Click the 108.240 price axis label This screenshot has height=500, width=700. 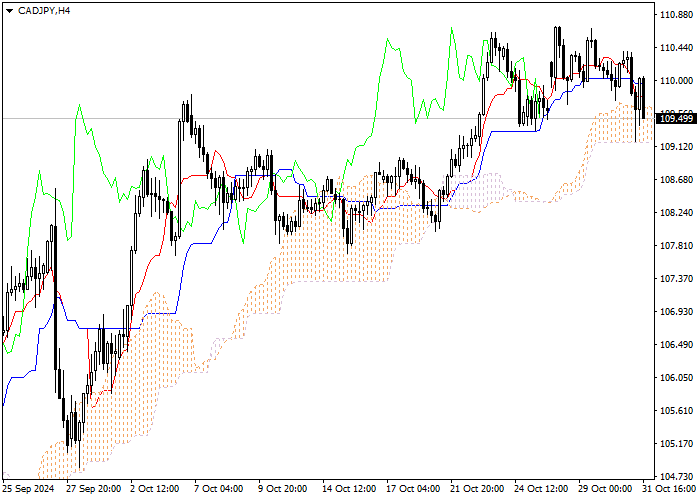point(676,213)
